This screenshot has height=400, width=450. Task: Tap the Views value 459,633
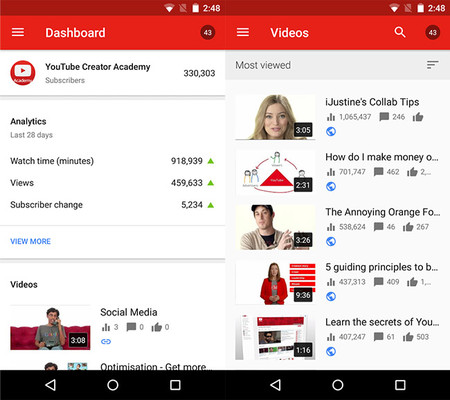[187, 183]
